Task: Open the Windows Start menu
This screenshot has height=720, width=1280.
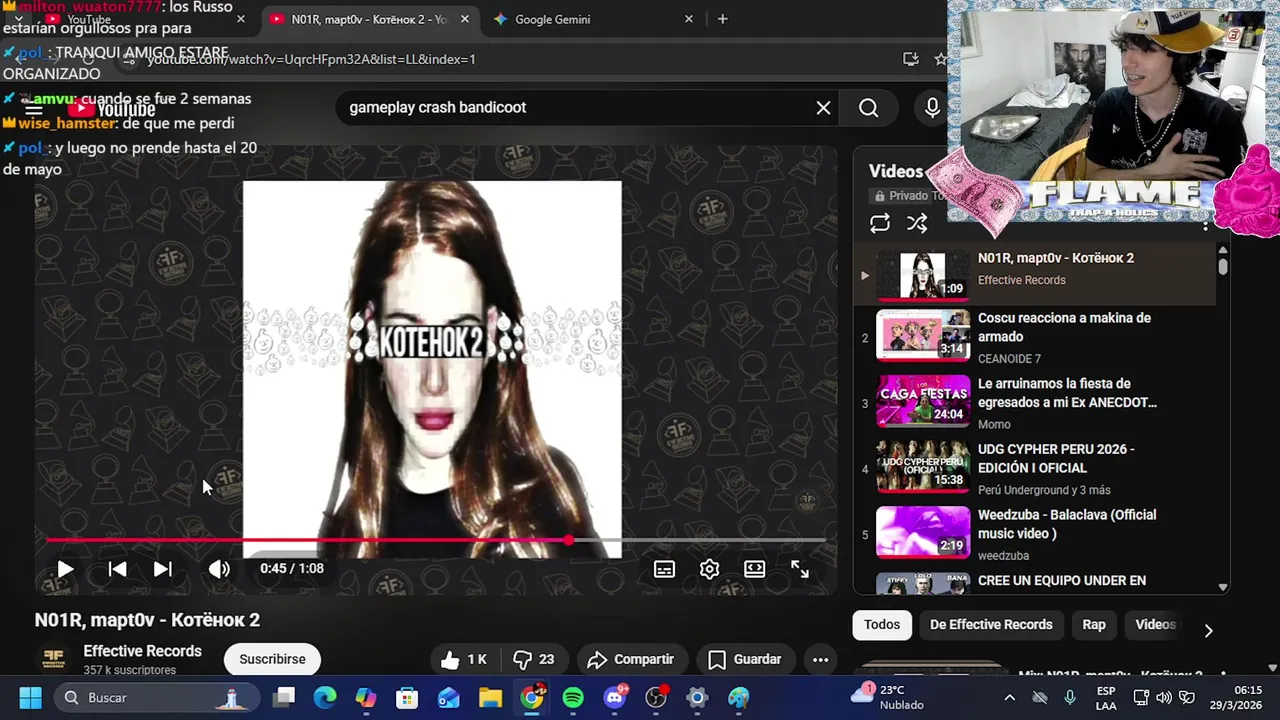Action: click(30, 698)
